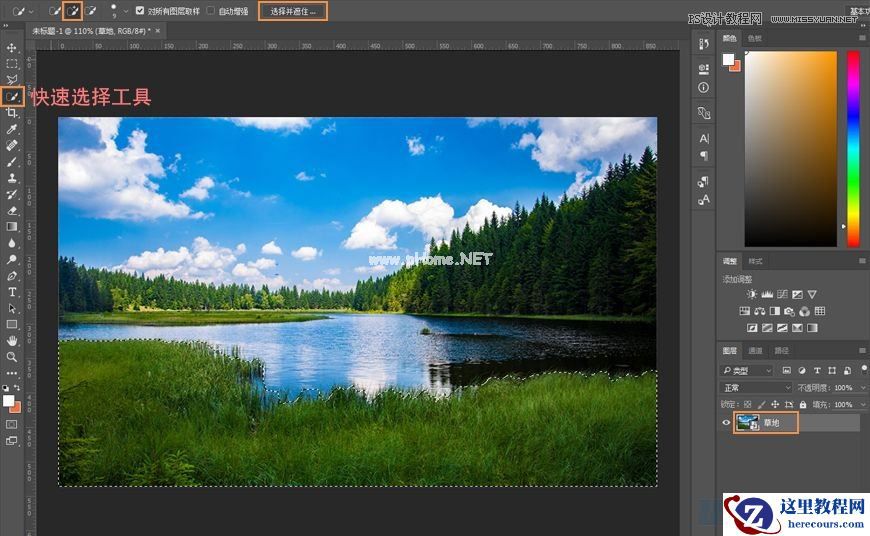The height and width of the screenshot is (536, 870).
Task: Add a Levels adjustment
Action: (x=767, y=294)
